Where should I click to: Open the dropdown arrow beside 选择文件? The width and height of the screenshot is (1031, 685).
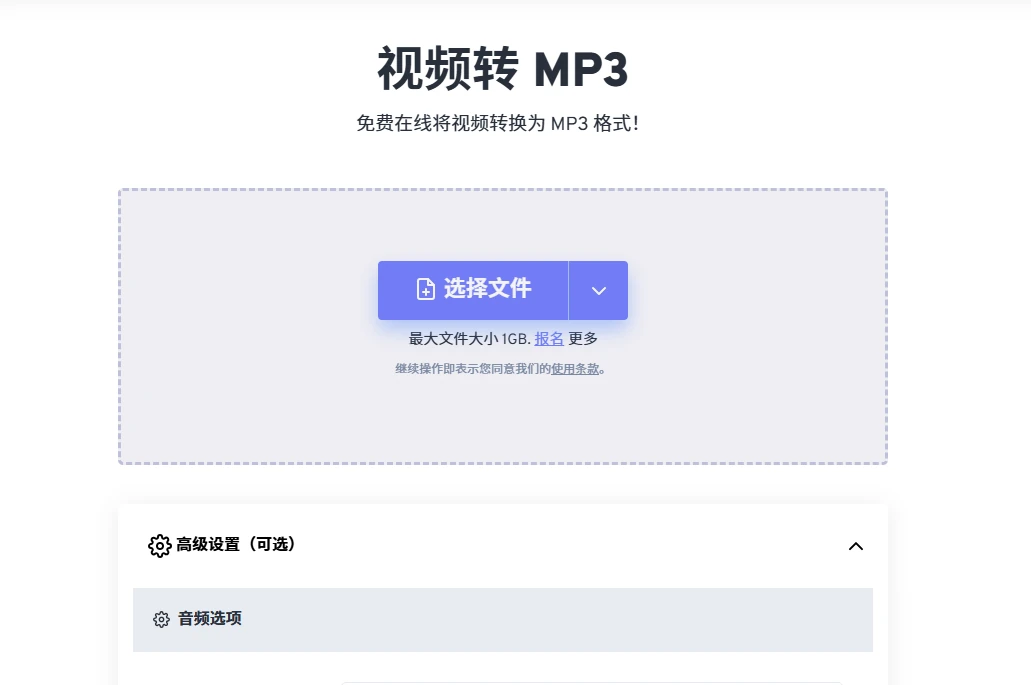coord(598,290)
